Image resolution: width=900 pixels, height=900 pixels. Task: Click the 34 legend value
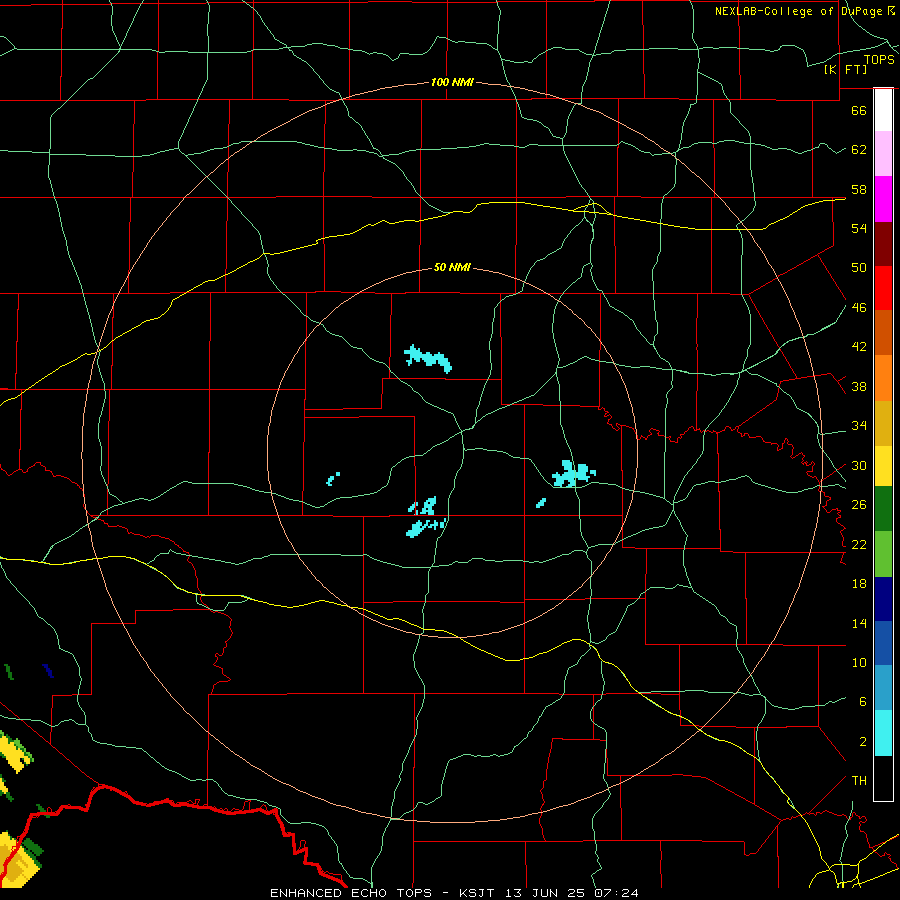pyautogui.click(x=859, y=425)
